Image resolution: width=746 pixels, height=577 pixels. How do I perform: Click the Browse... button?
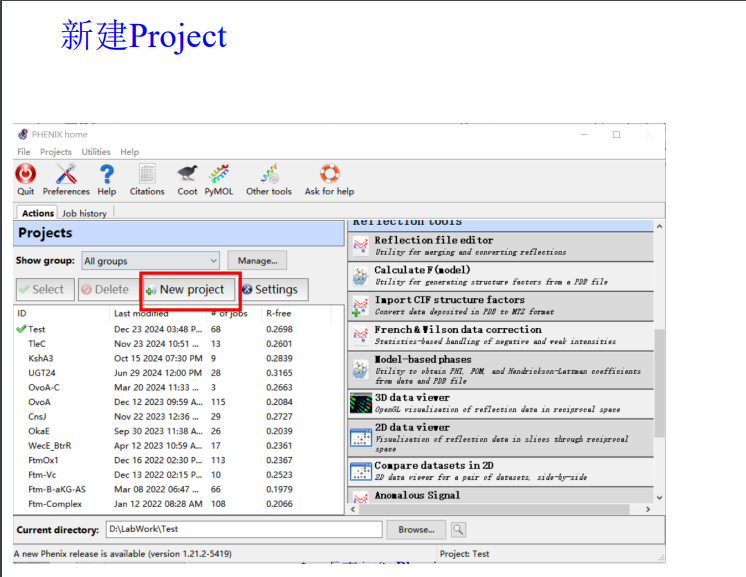coord(416,529)
